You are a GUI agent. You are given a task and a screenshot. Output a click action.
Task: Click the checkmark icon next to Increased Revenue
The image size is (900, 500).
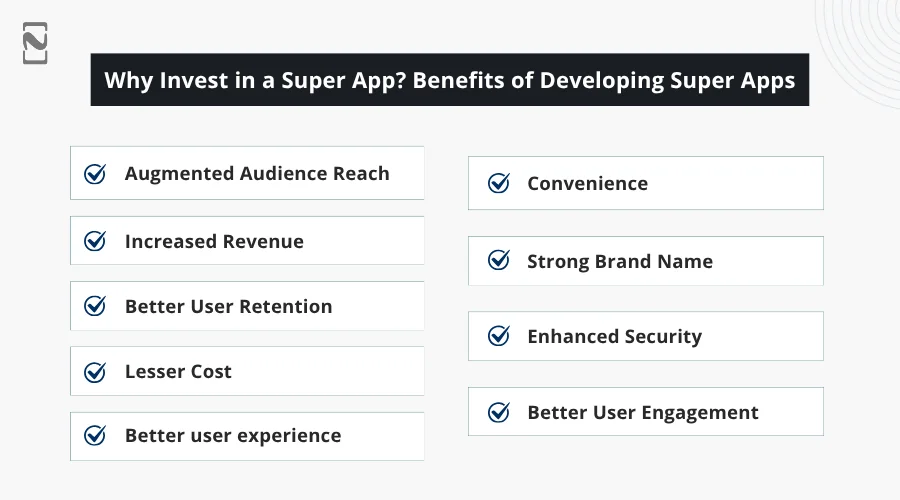(95, 241)
